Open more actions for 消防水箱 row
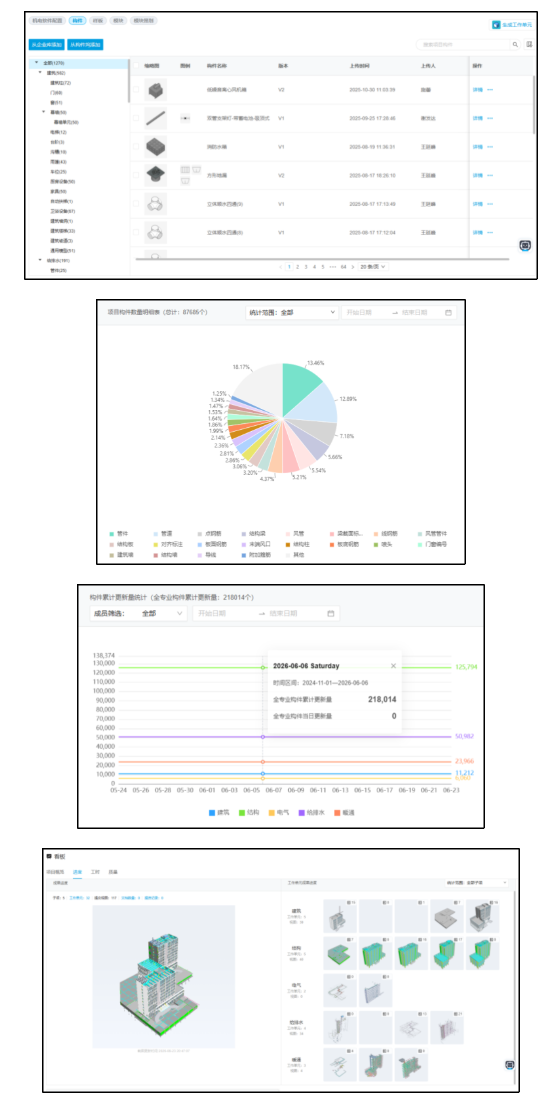 (x=490, y=147)
